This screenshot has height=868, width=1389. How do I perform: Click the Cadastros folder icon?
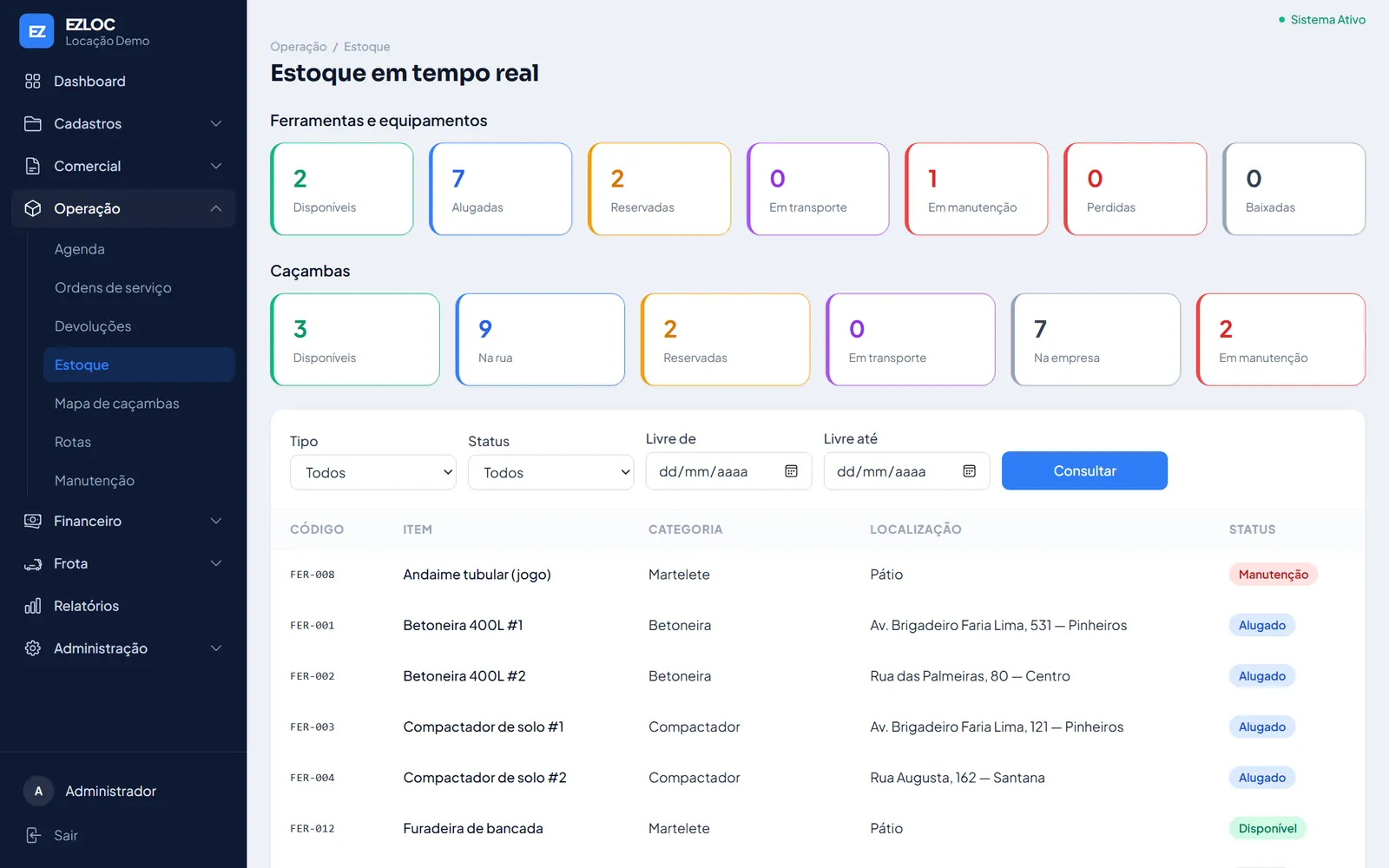point(33,123)
